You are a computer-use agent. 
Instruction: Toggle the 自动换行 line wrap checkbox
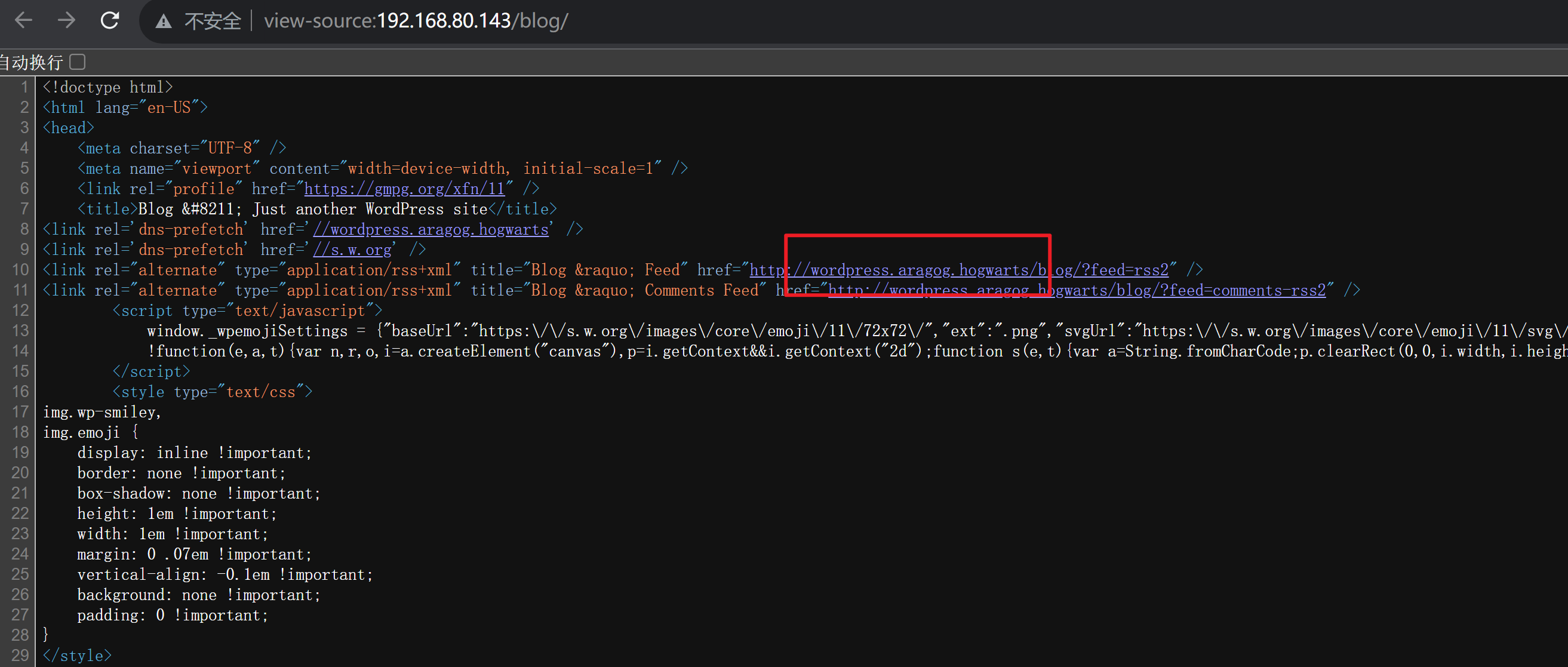point(77,62)
